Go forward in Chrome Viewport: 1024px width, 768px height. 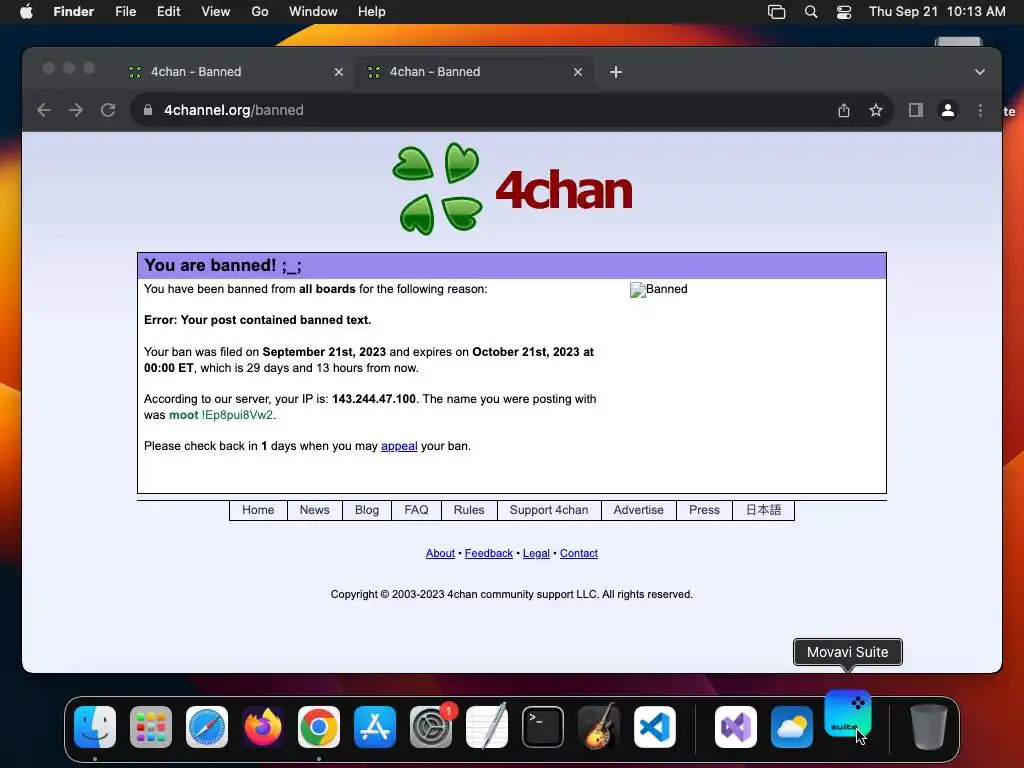pos(76,110)
